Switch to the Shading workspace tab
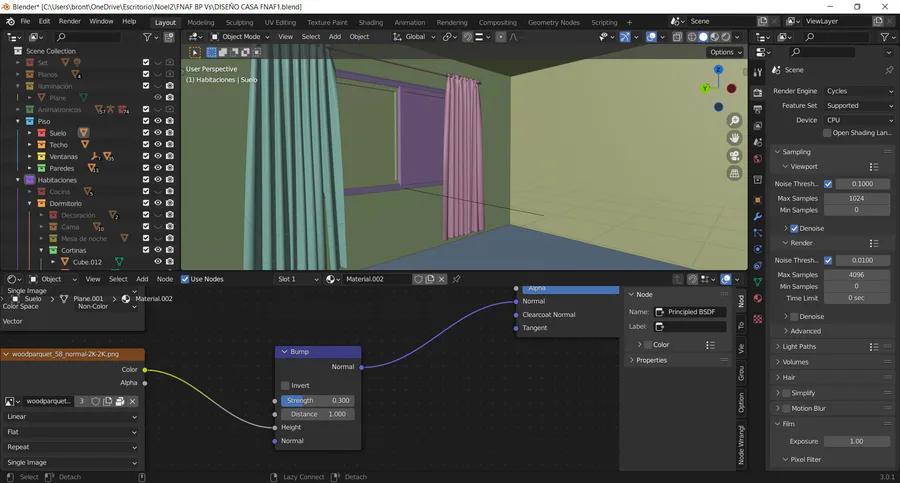900x483 pixels. (370, 21)
